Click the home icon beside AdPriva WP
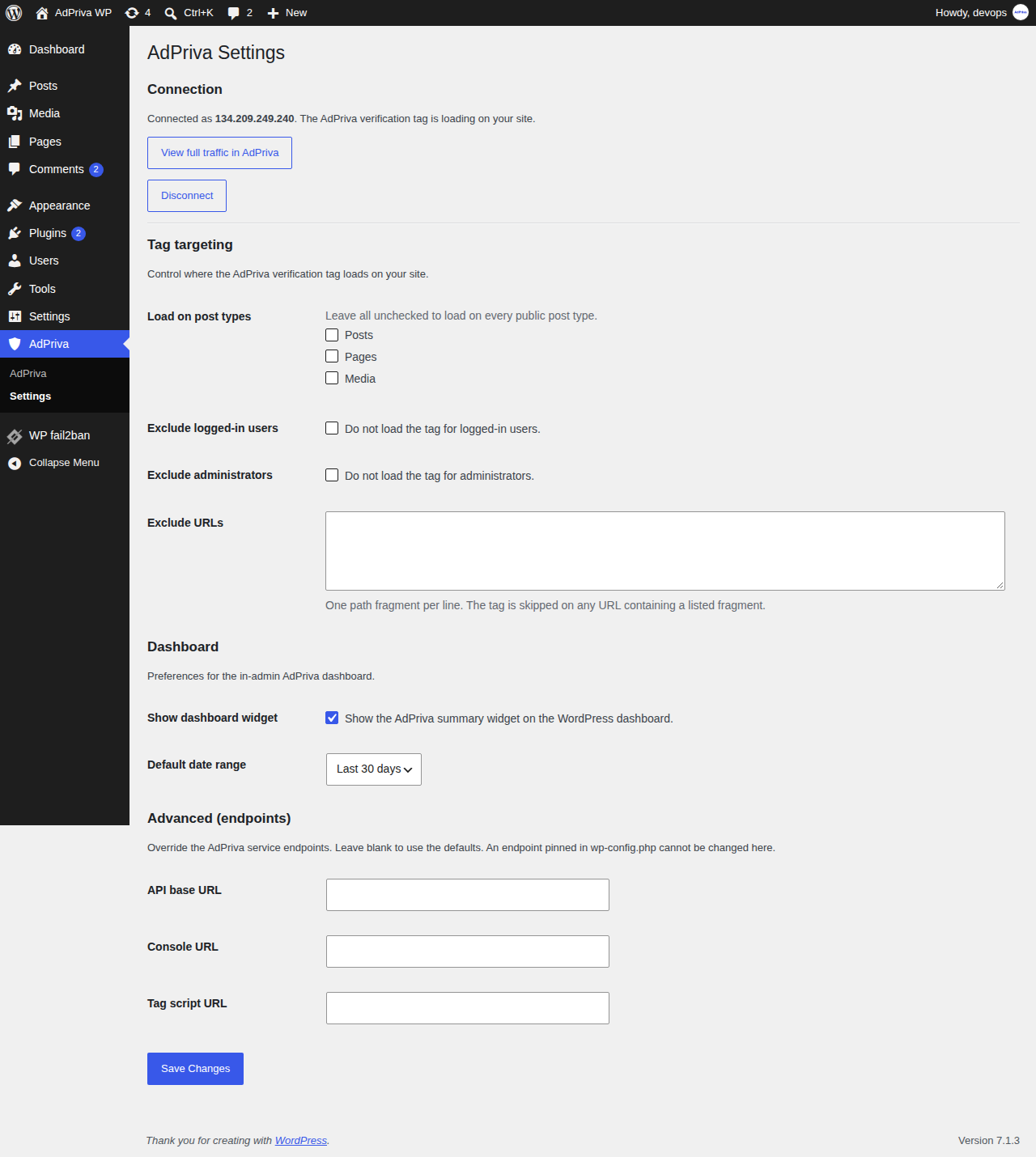The width and height of the screenshot is (1036, 1157). 42,13
